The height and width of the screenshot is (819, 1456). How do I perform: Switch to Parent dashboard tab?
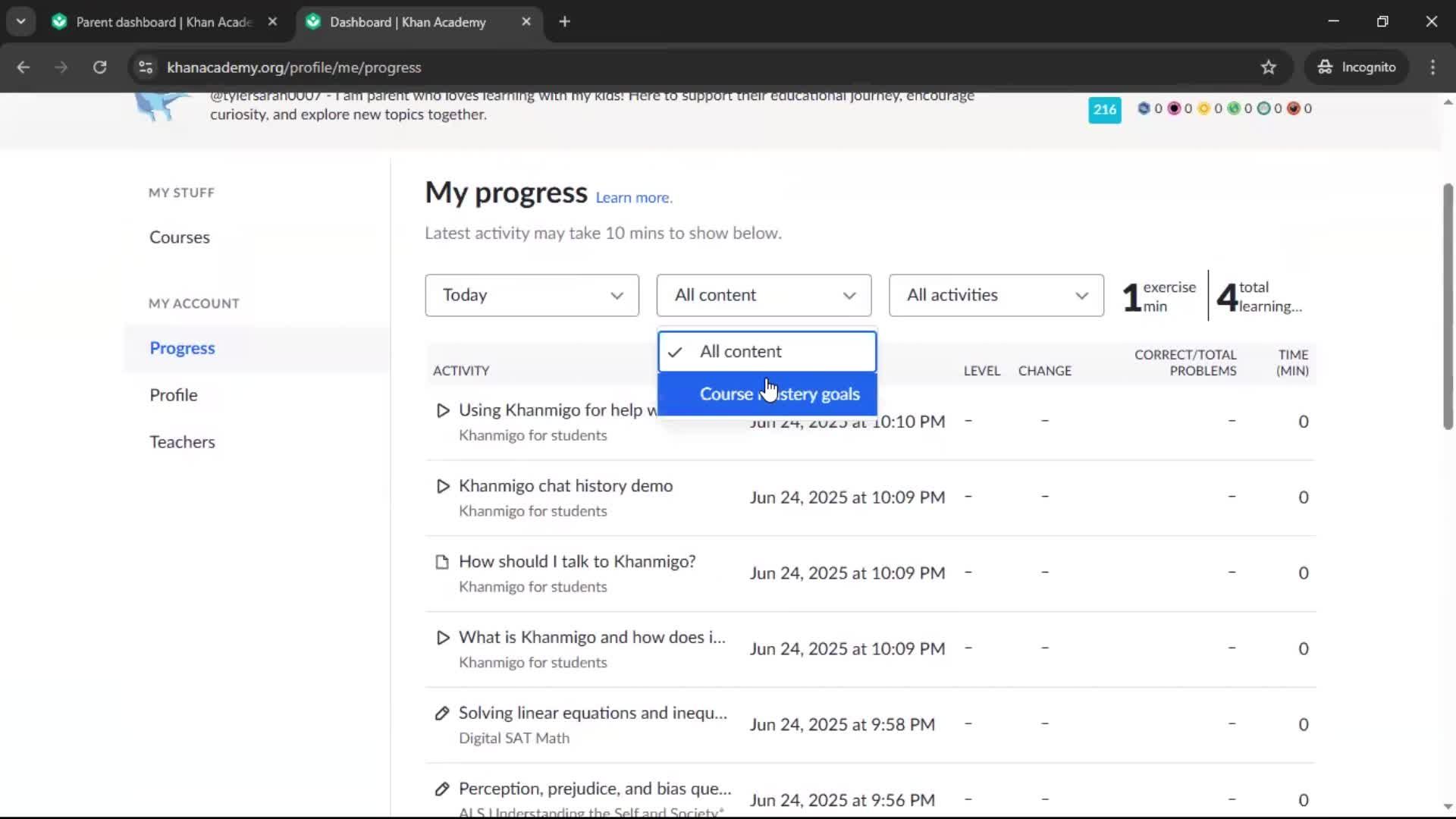(165, 22)
